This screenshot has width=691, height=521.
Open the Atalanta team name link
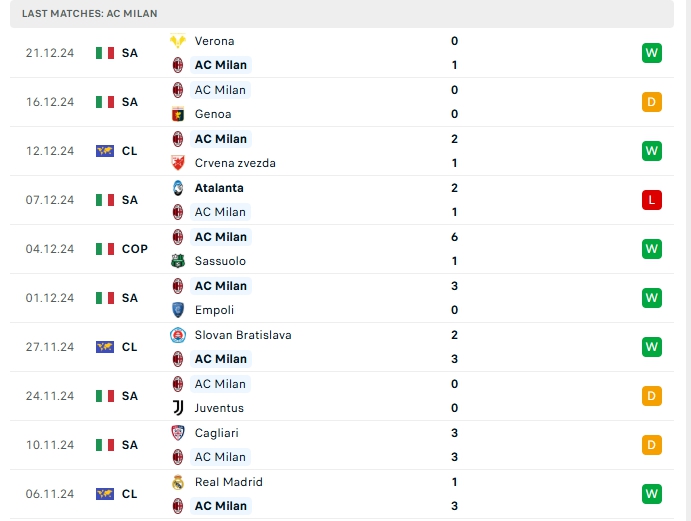click(219, 188)
